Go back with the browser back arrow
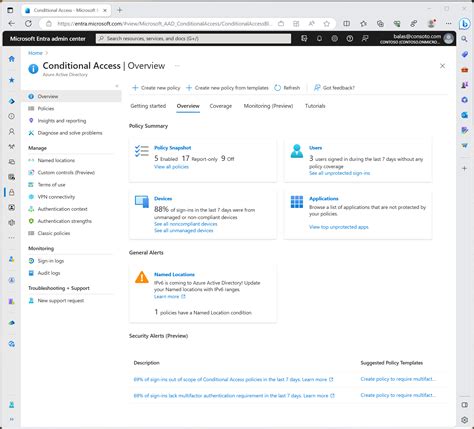This screenshot has height=429, width=474. coord(12,24)
